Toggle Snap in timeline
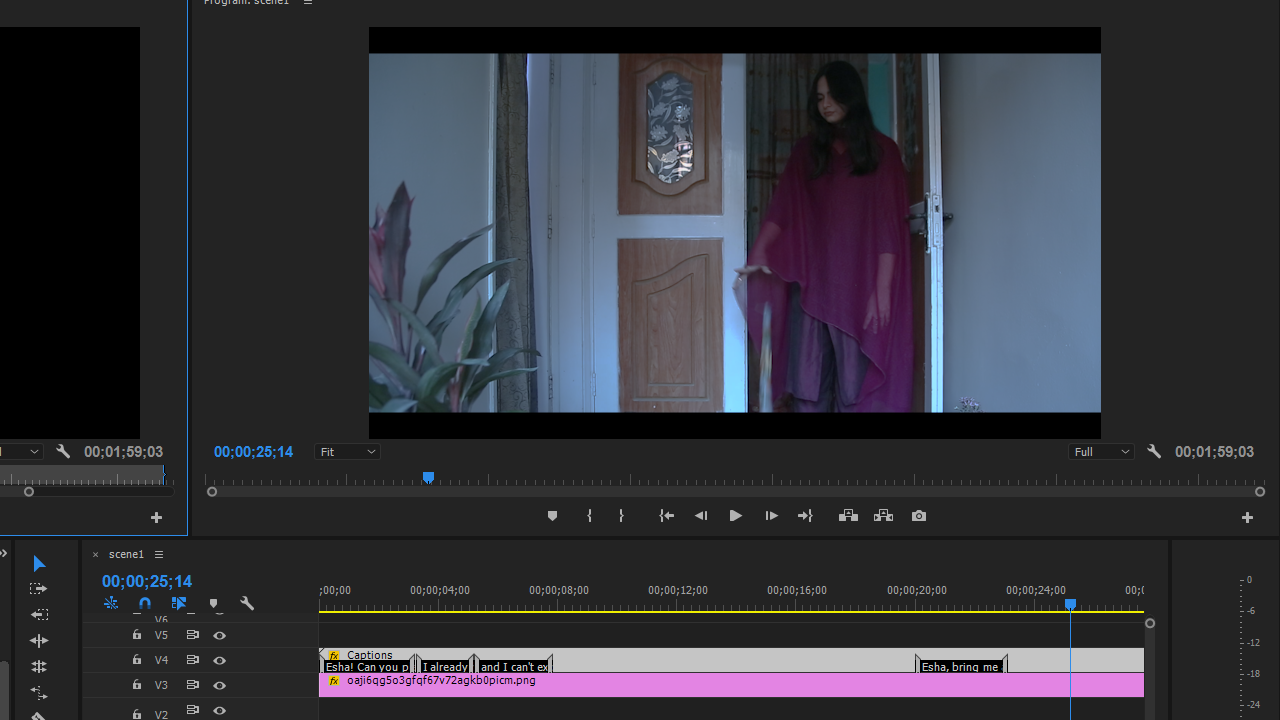This screenshot has width=1280, height=720. click(x=145, y=604)
